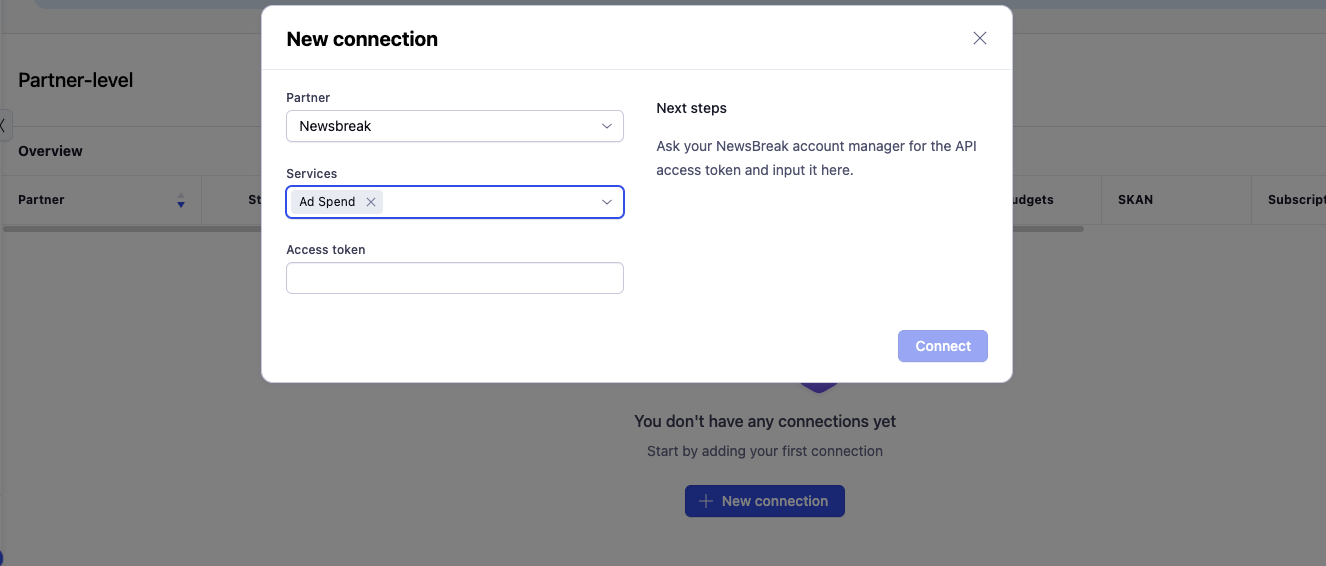1326x566 pixels.
Task: Click the Overview section label
Action: click(x=50, y=151)
